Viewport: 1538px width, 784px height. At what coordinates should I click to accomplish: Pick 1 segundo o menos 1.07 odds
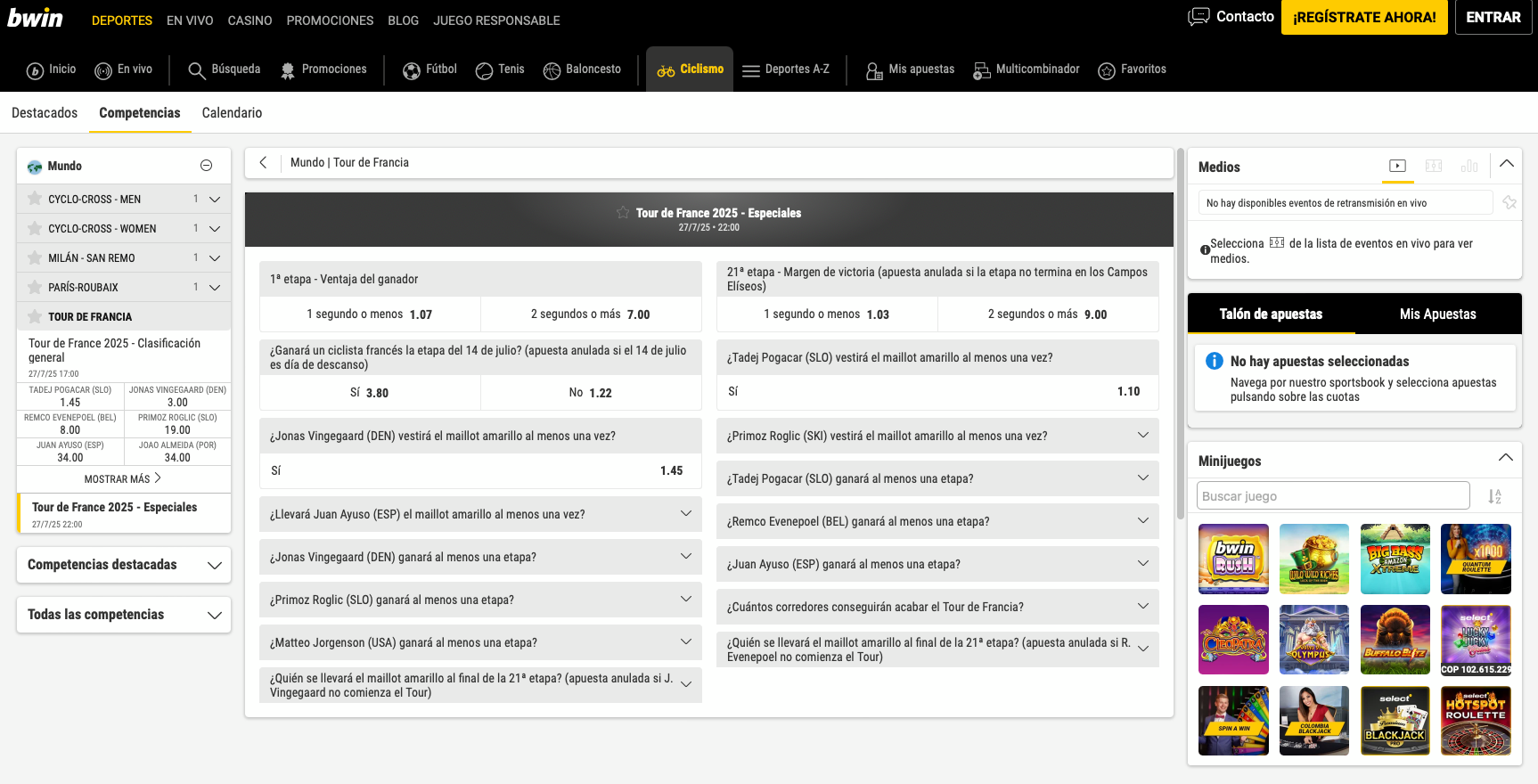point(370,314)
